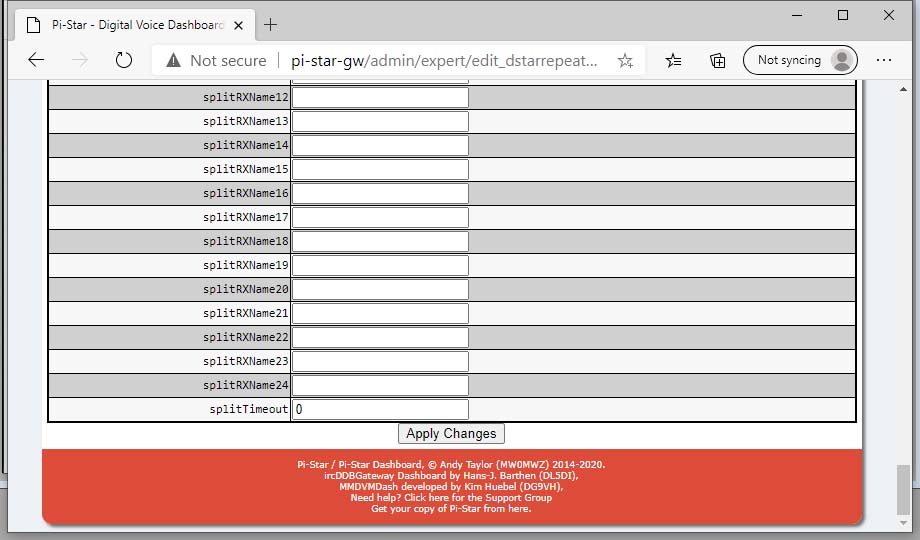
Task: Focus the splitRXName14 input field
Action: pos(380,146)
